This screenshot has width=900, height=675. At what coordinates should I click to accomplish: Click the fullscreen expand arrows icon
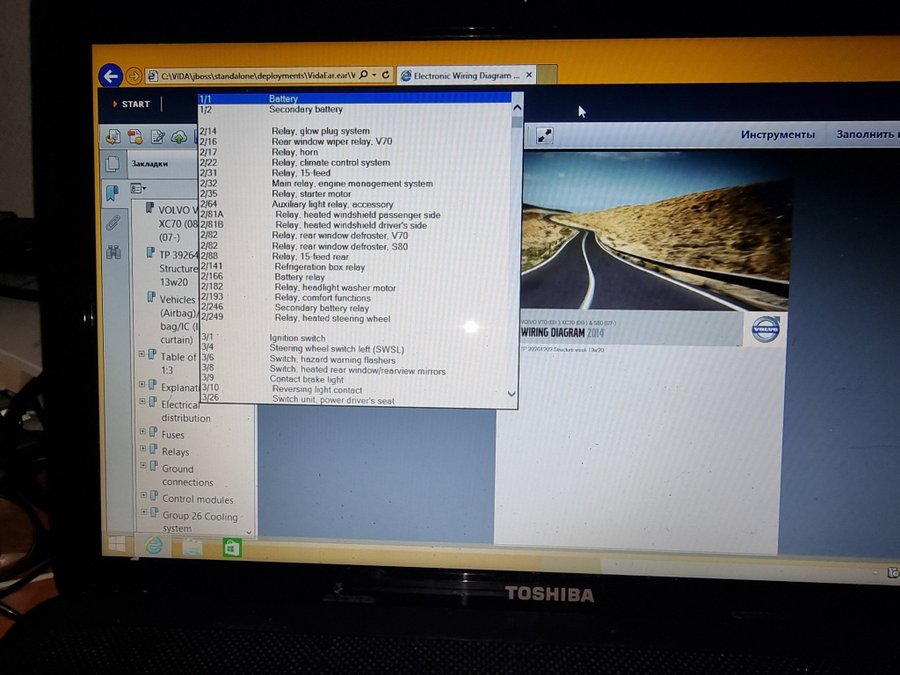(544, 135)
